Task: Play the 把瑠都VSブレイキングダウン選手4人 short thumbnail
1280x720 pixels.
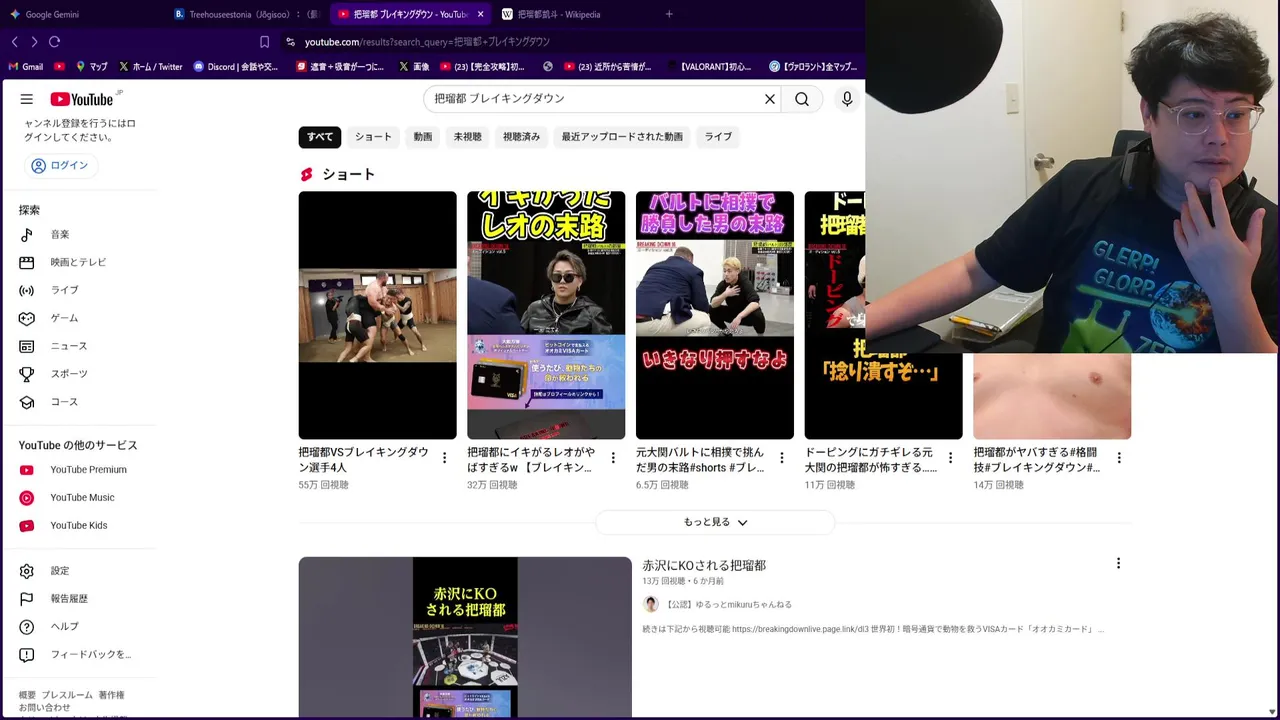Action: 377,315
